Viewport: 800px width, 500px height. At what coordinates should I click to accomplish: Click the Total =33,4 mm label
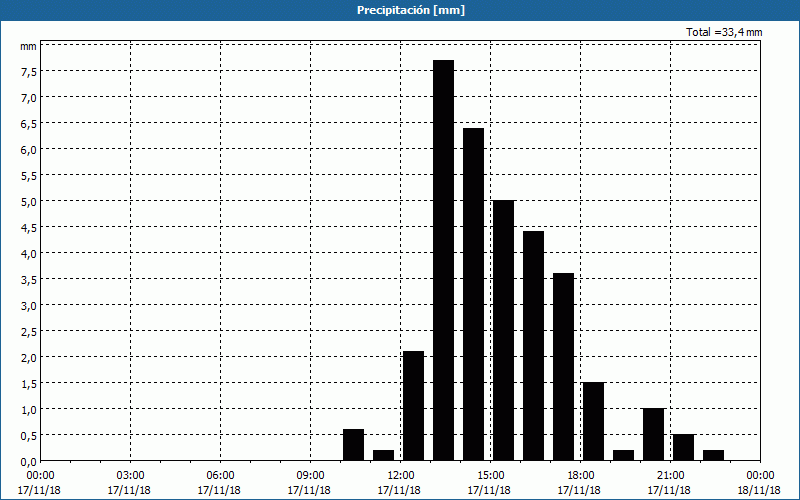pyautogui.click(x=724, y=32)
